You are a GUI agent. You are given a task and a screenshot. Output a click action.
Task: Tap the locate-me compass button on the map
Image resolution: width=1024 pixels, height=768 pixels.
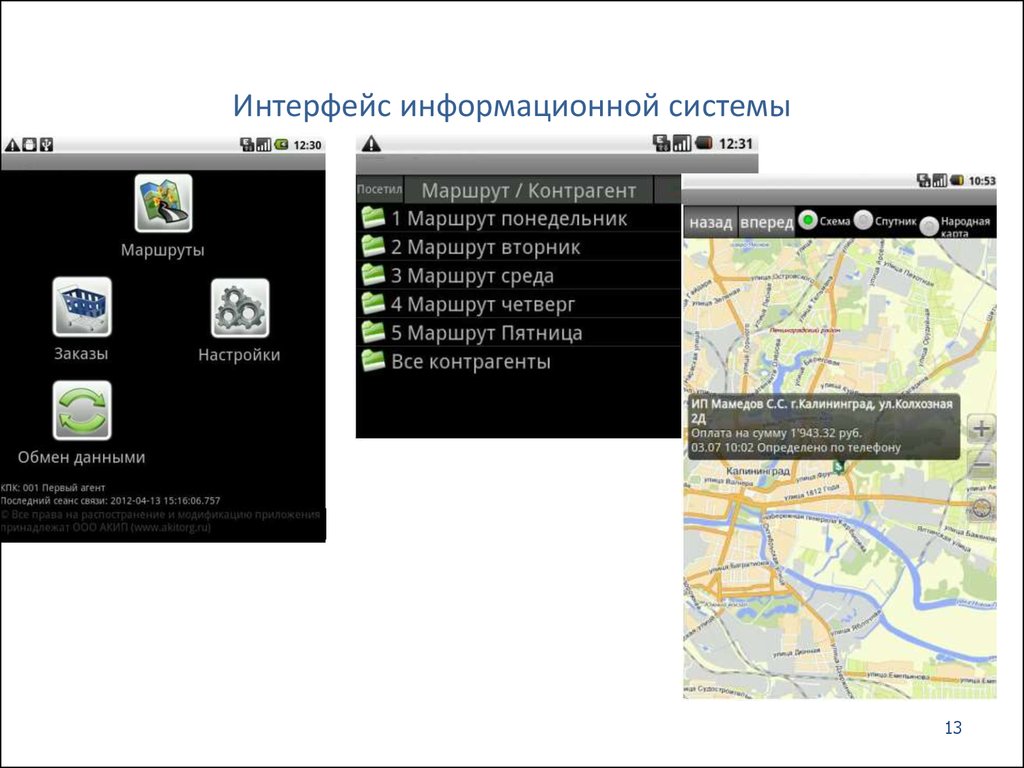pos(981,508)
